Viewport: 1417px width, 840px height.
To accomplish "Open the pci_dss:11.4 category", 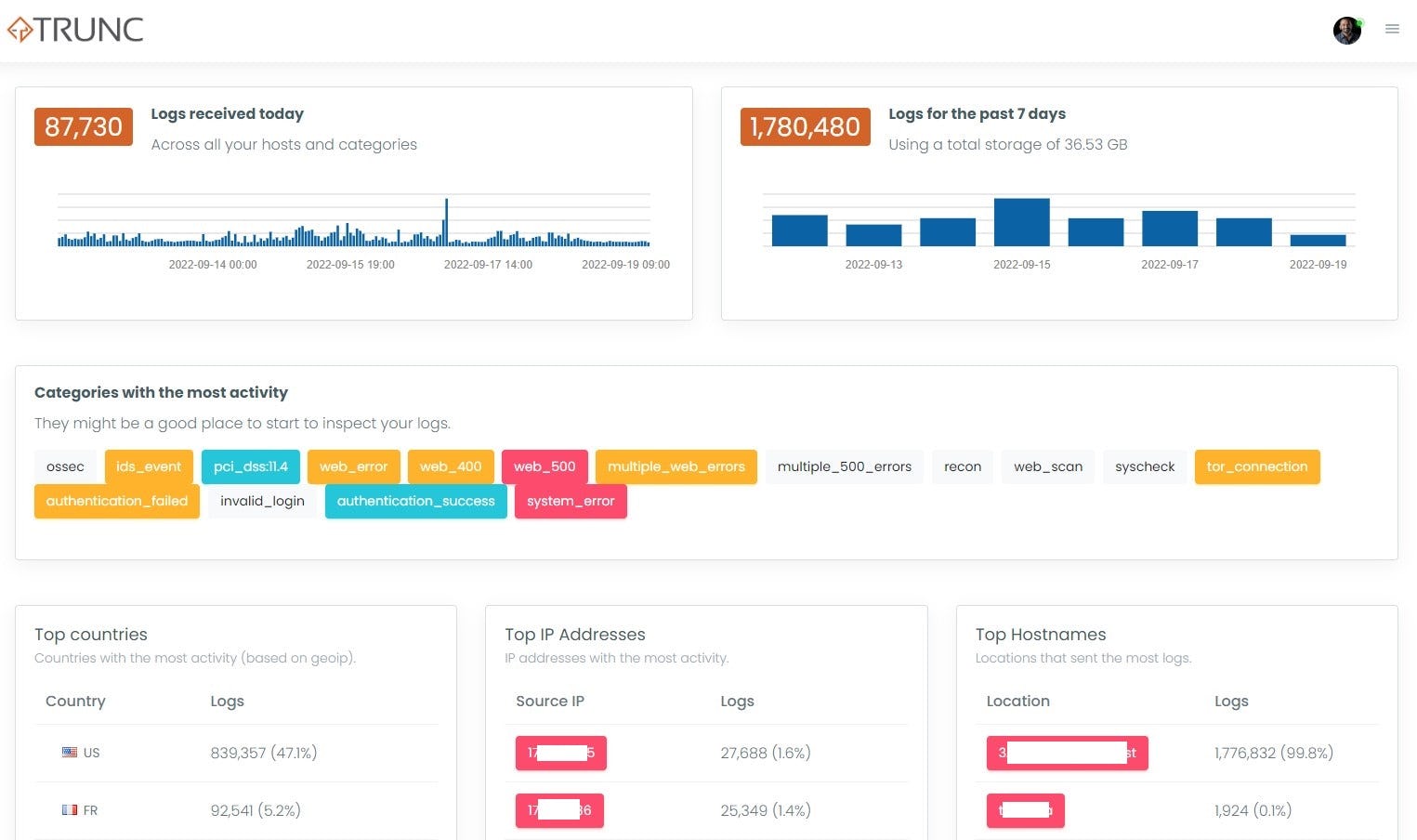I will coord(250,466).
